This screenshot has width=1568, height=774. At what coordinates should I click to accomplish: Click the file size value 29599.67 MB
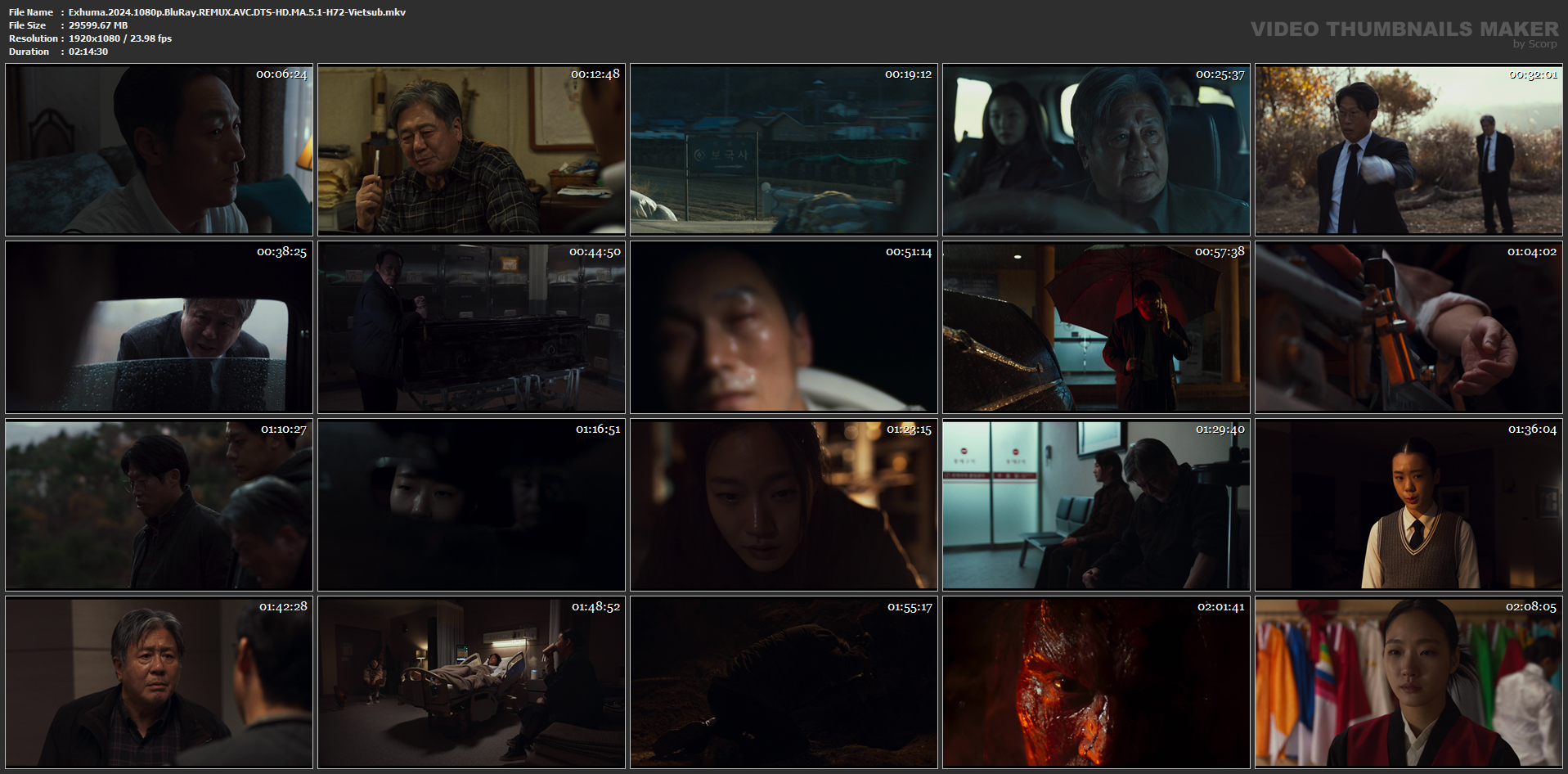(x=98, y=25)
